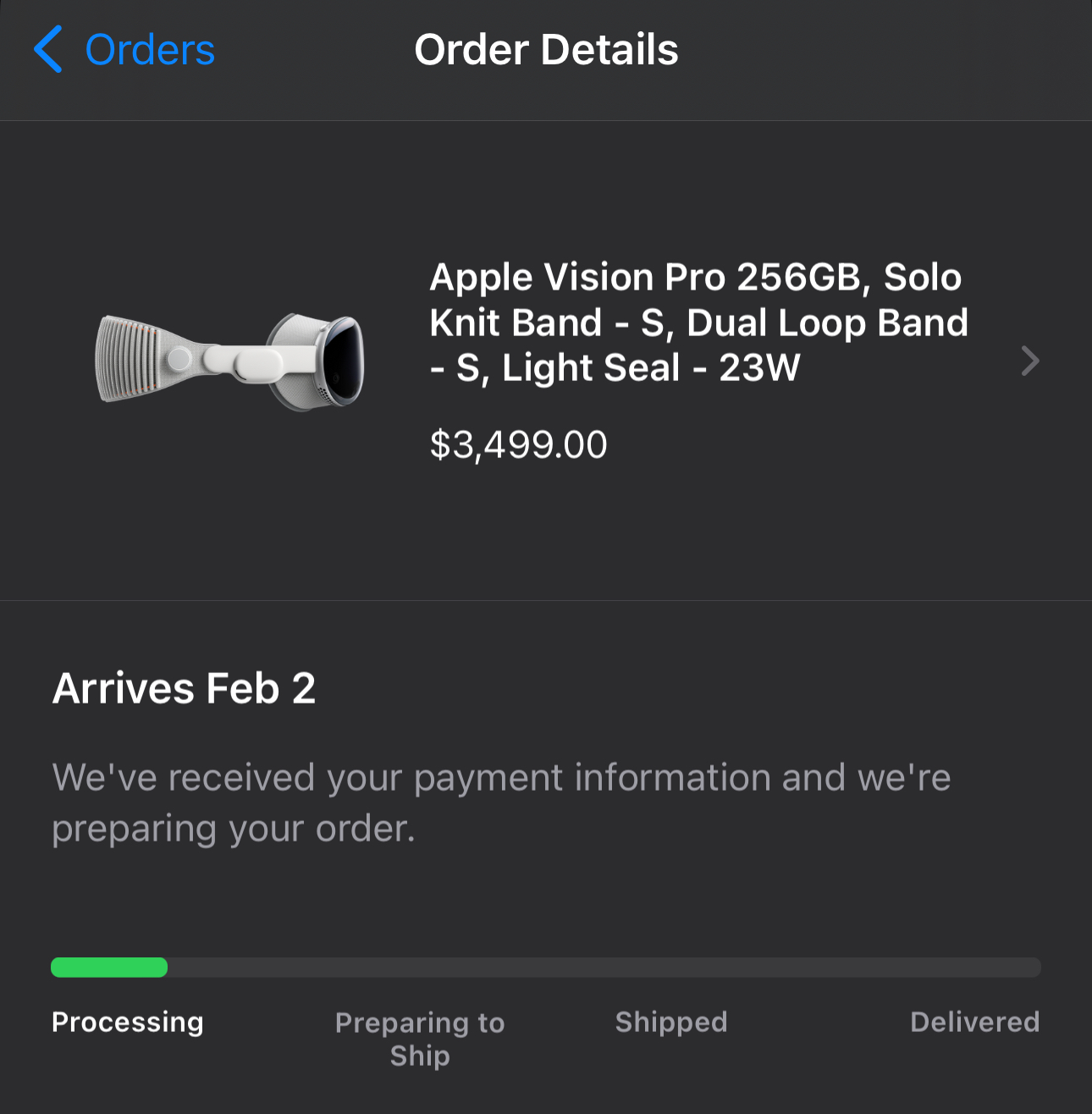Click the green filled progress segment

click(x=109, y=968)
